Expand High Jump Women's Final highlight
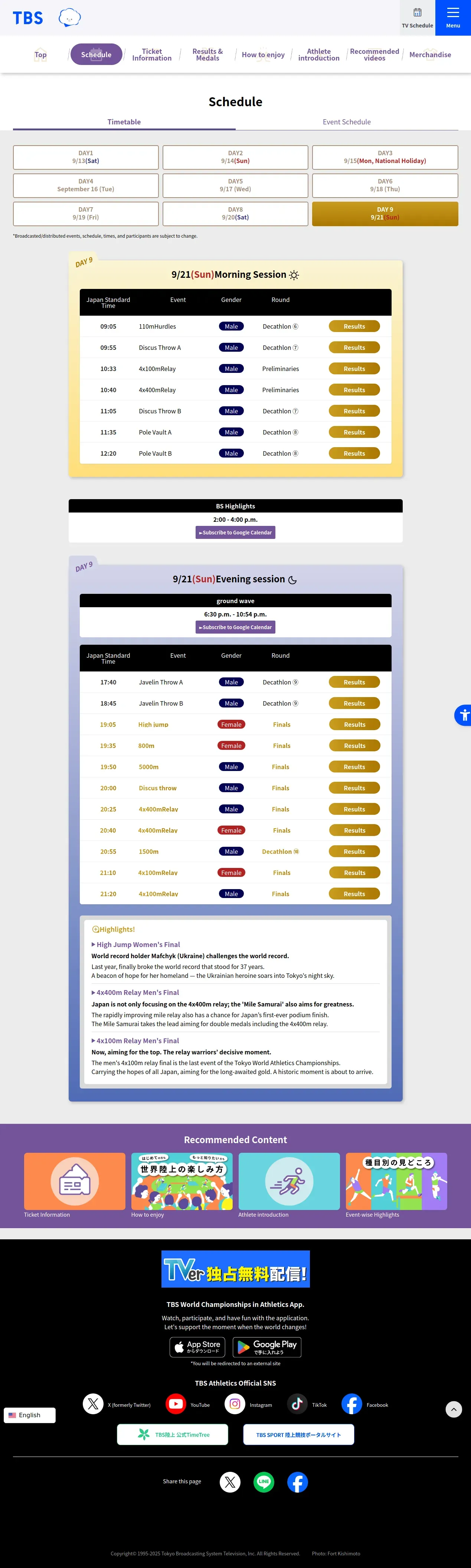Screen dimensions: 471x1568 [136, 945]
